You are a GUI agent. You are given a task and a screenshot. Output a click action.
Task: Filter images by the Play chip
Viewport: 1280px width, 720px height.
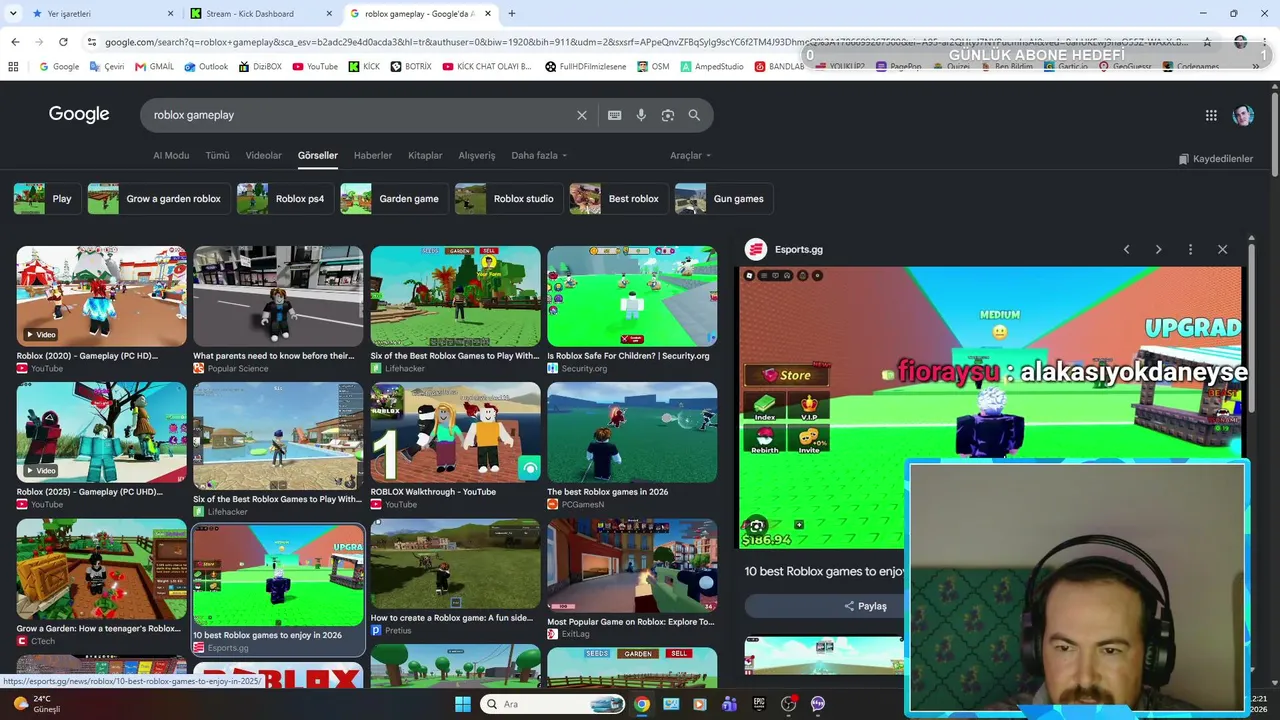pyautogui.click(x=46, y=199)
